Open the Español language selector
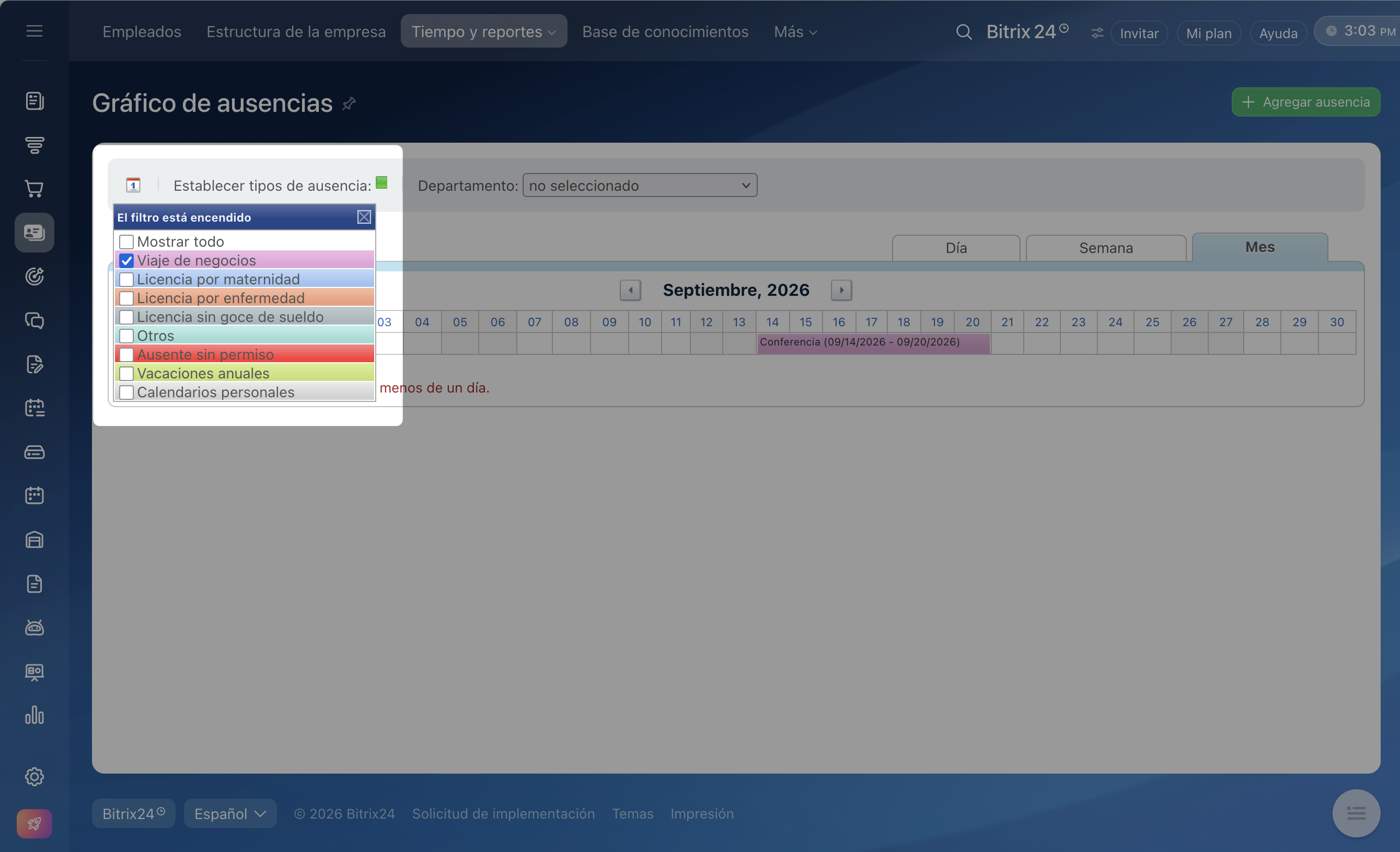 click(230, 813)
